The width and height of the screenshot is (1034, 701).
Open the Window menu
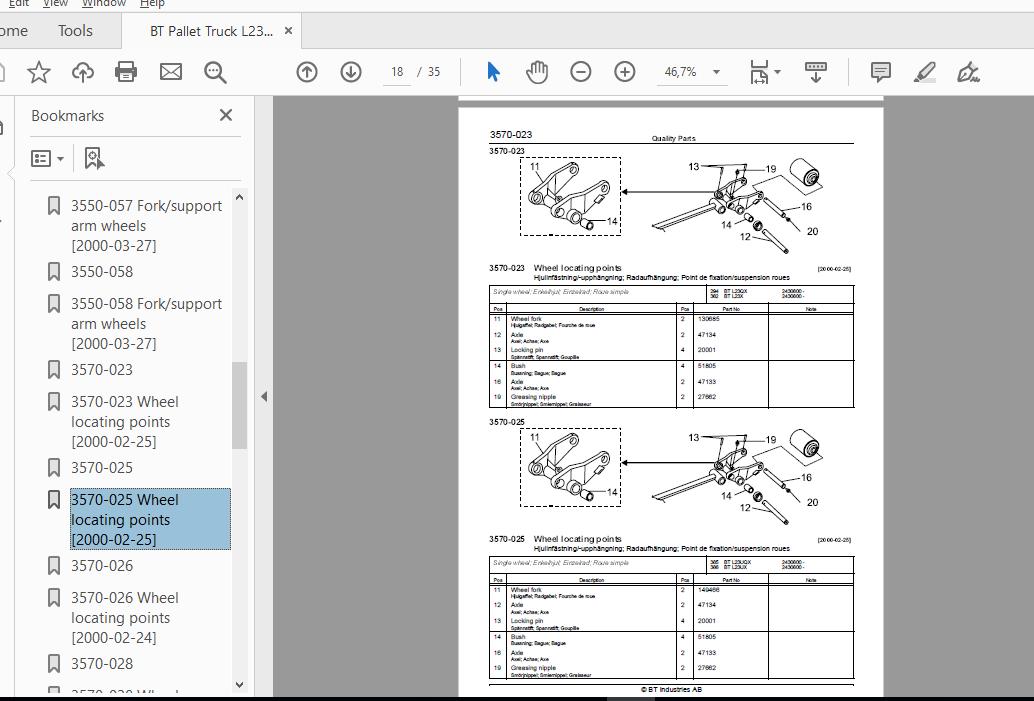coord(104,4)
